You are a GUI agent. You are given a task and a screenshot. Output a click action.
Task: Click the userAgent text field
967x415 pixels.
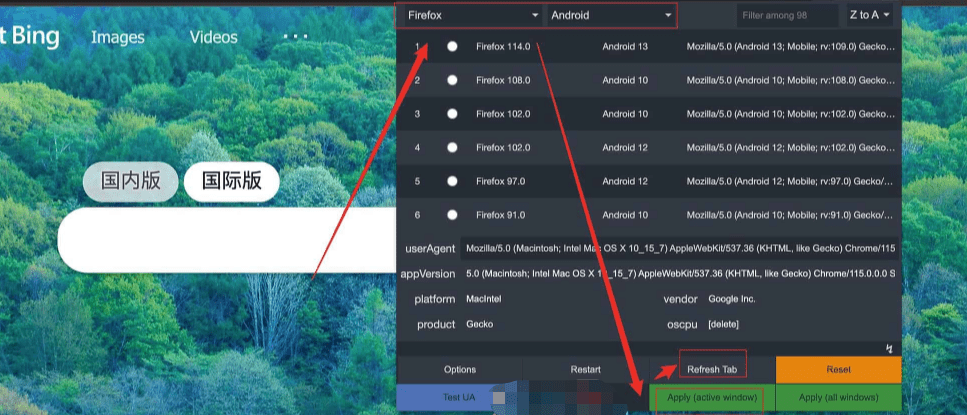pyautogui.click(x=680, y=248)
